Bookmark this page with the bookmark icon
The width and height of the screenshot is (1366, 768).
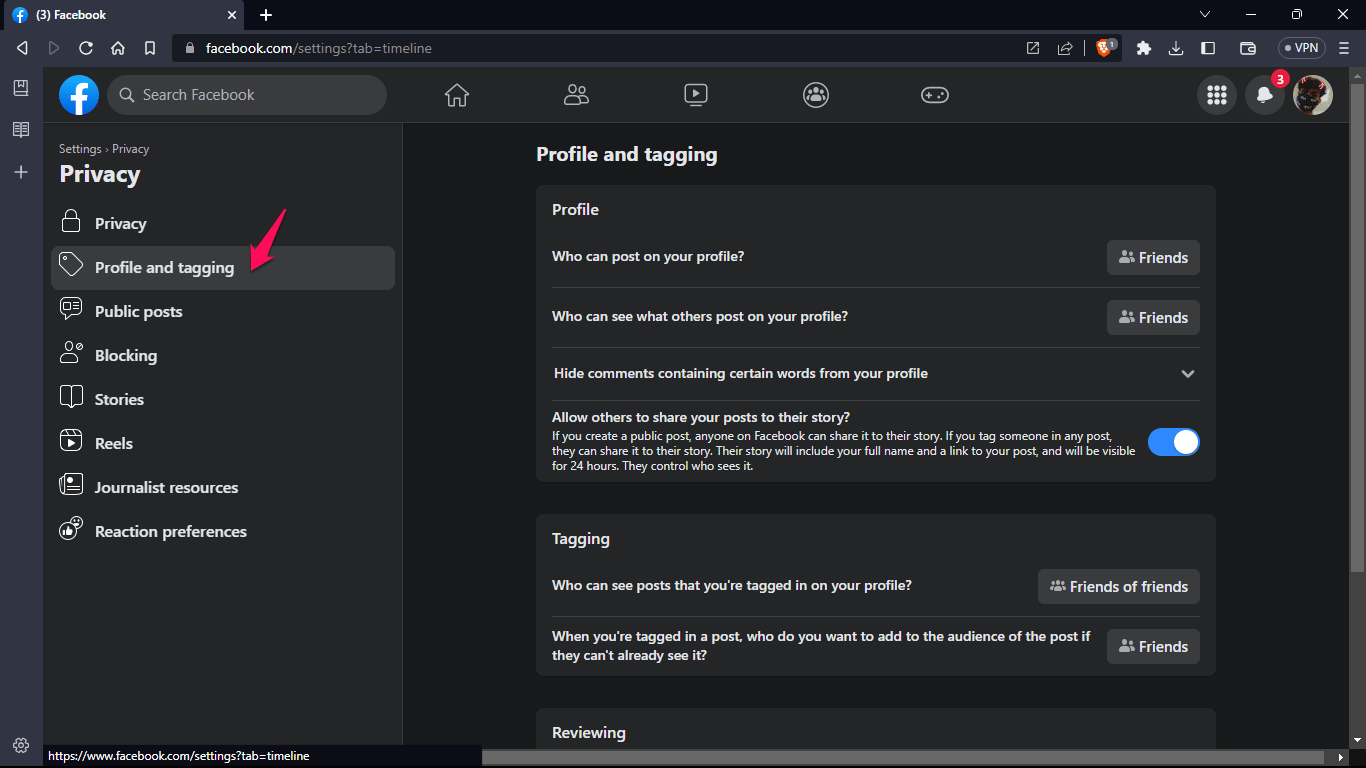150,48
